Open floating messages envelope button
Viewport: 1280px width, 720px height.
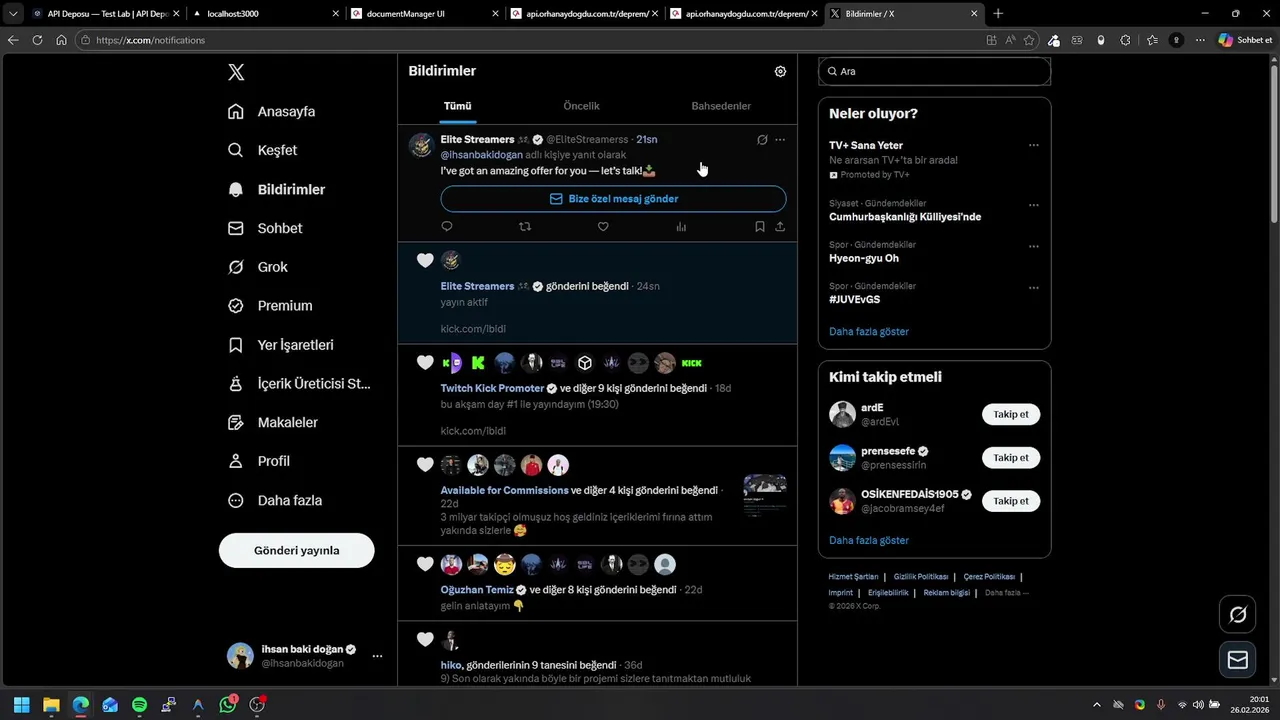[1238, 660]
